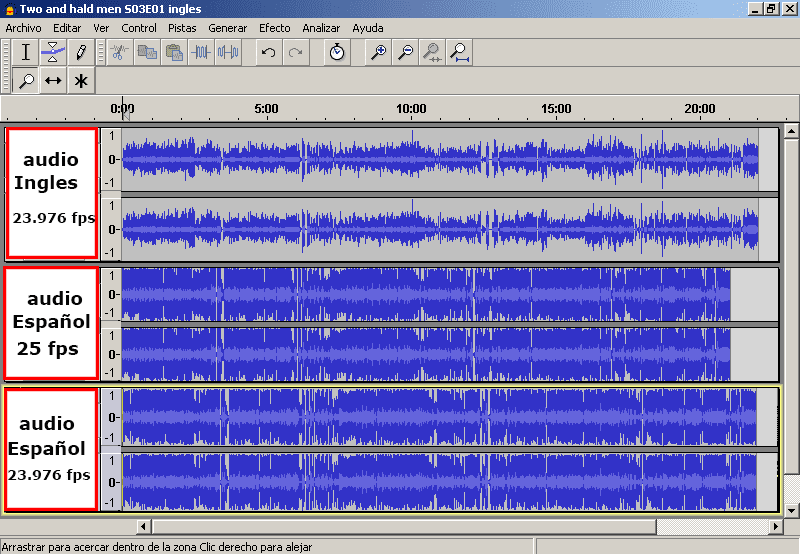Restore down the Audacity window
Screen dimensions: 800x554
coord(771,9)
